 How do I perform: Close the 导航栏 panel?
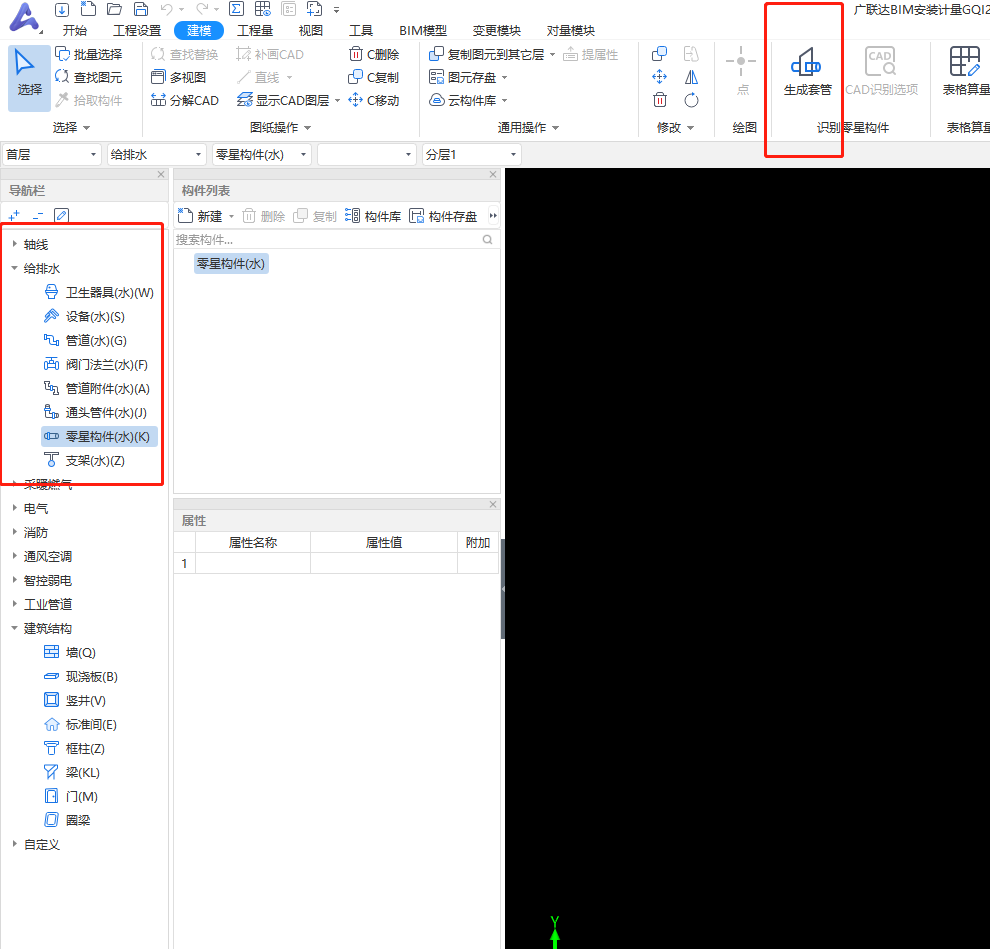click(x=161, y=174)
